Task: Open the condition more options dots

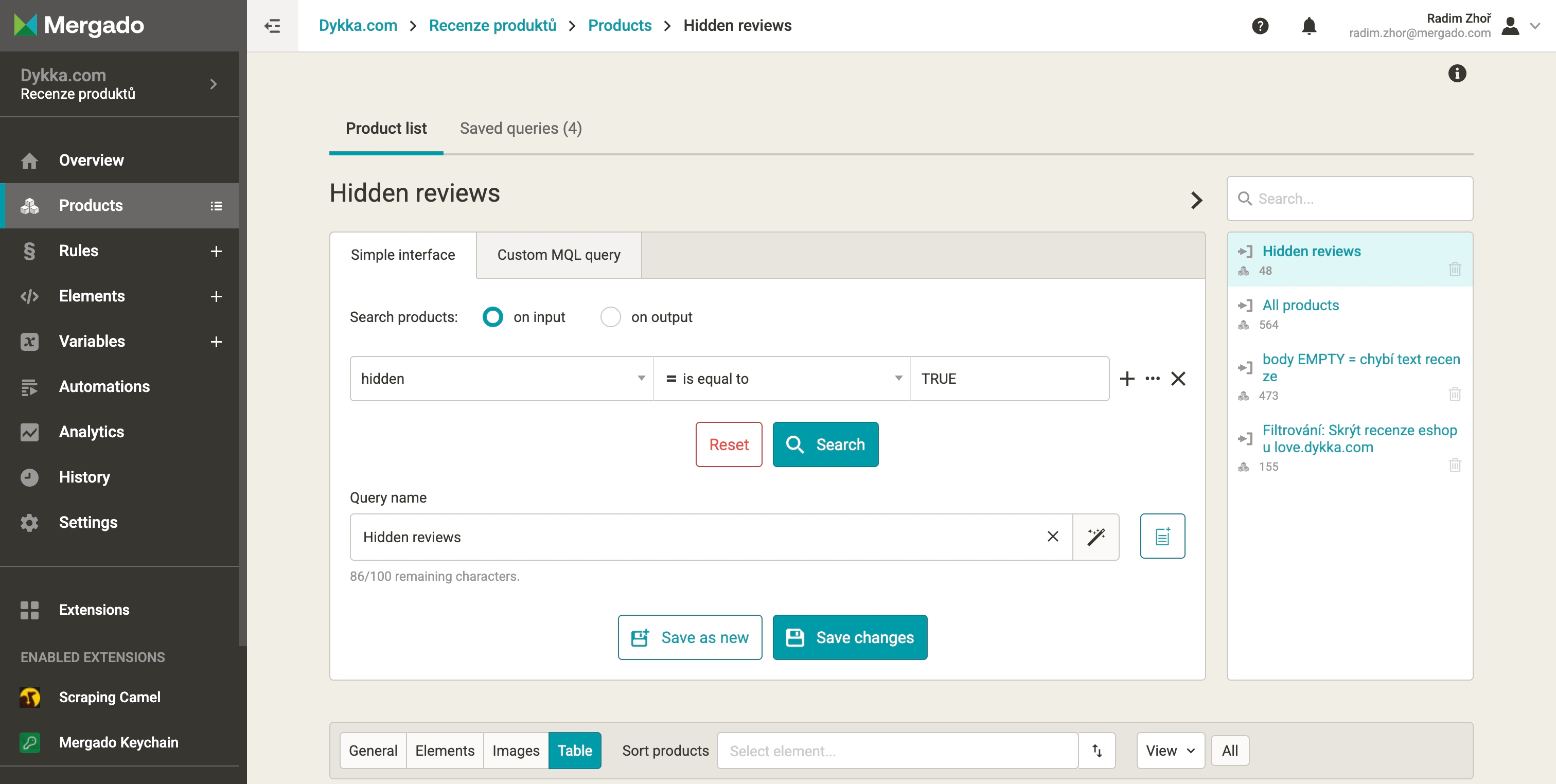Action: (1153, 379)
